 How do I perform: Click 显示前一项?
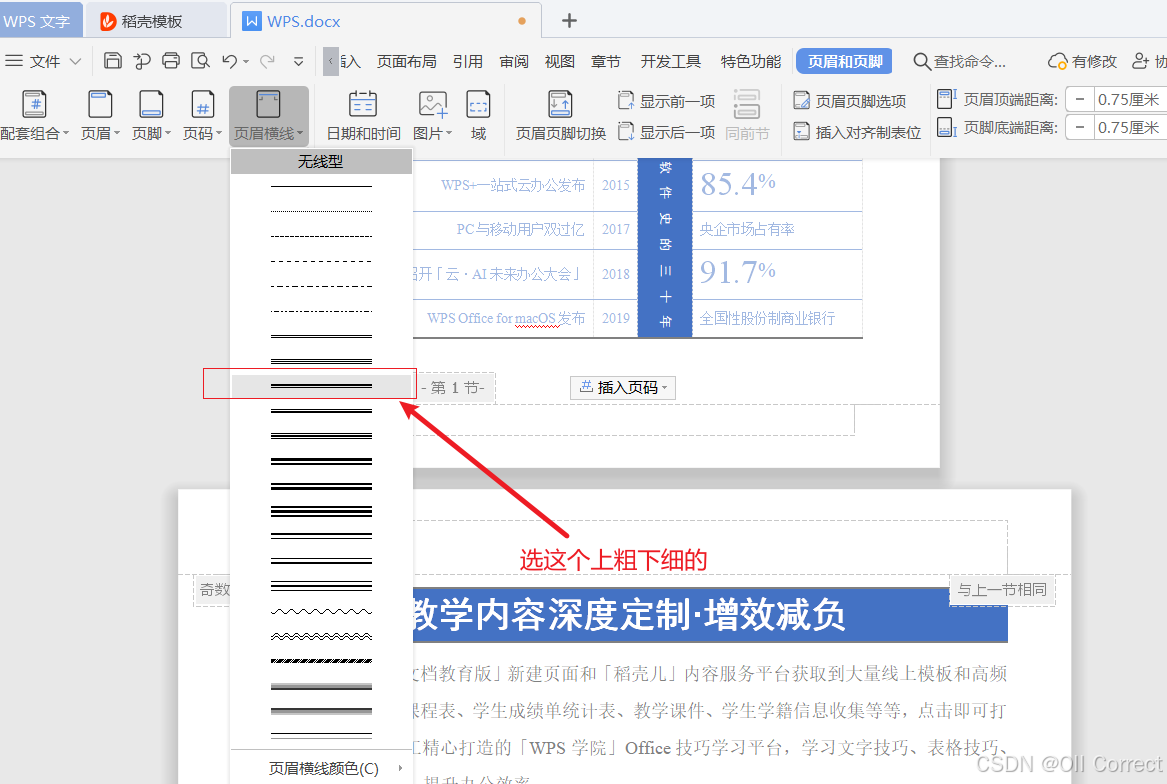point(666,101)
